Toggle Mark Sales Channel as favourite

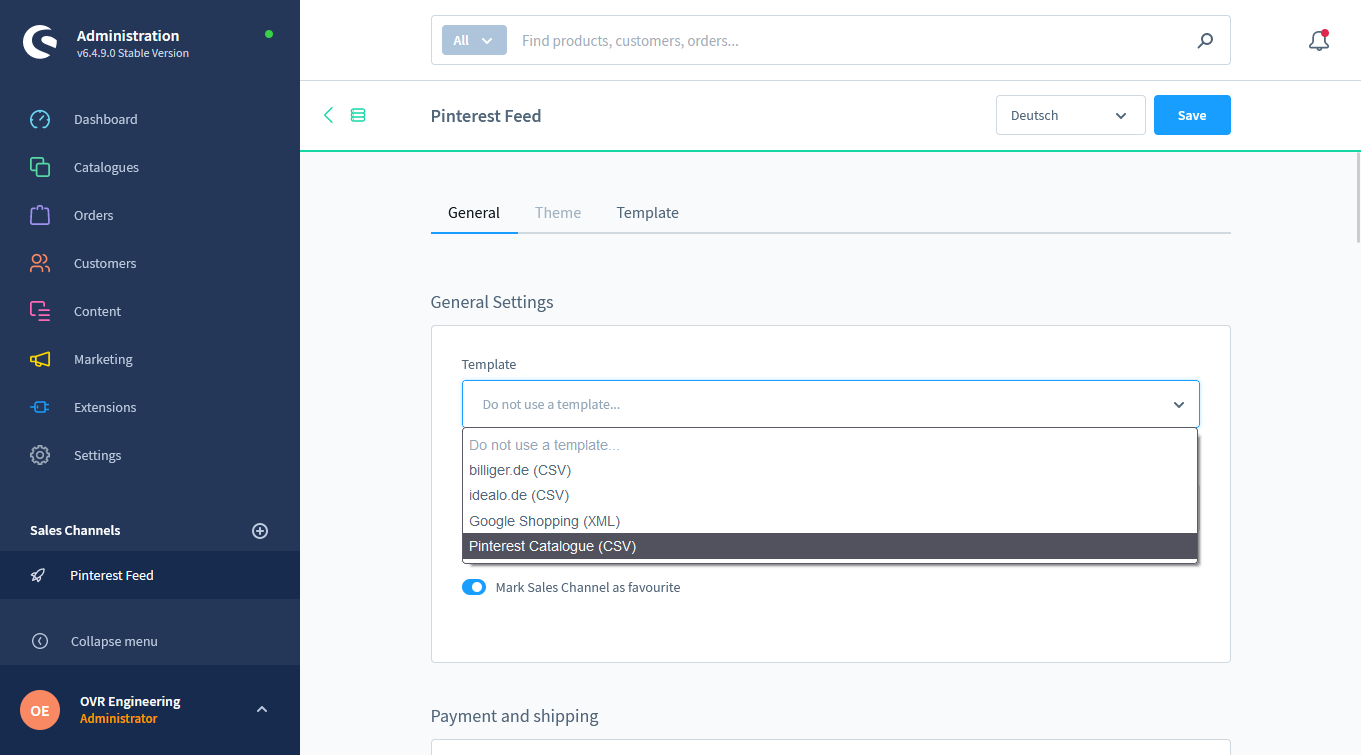[x=474, y=587]
